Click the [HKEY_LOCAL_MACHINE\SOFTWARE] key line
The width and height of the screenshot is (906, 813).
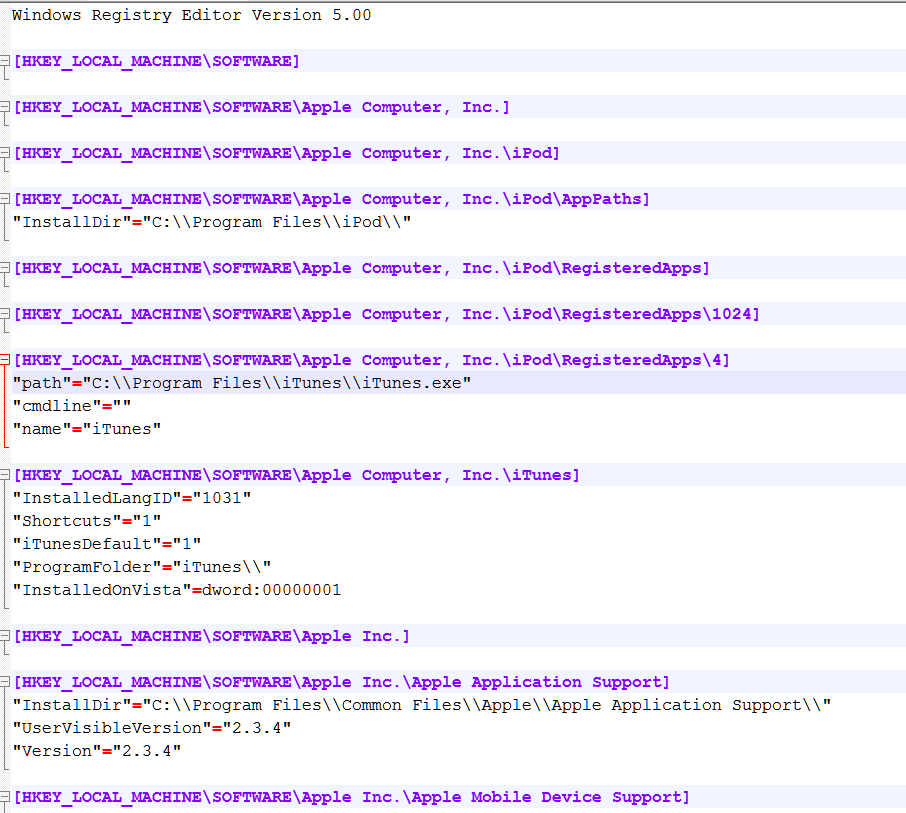[x=157, y=61]
